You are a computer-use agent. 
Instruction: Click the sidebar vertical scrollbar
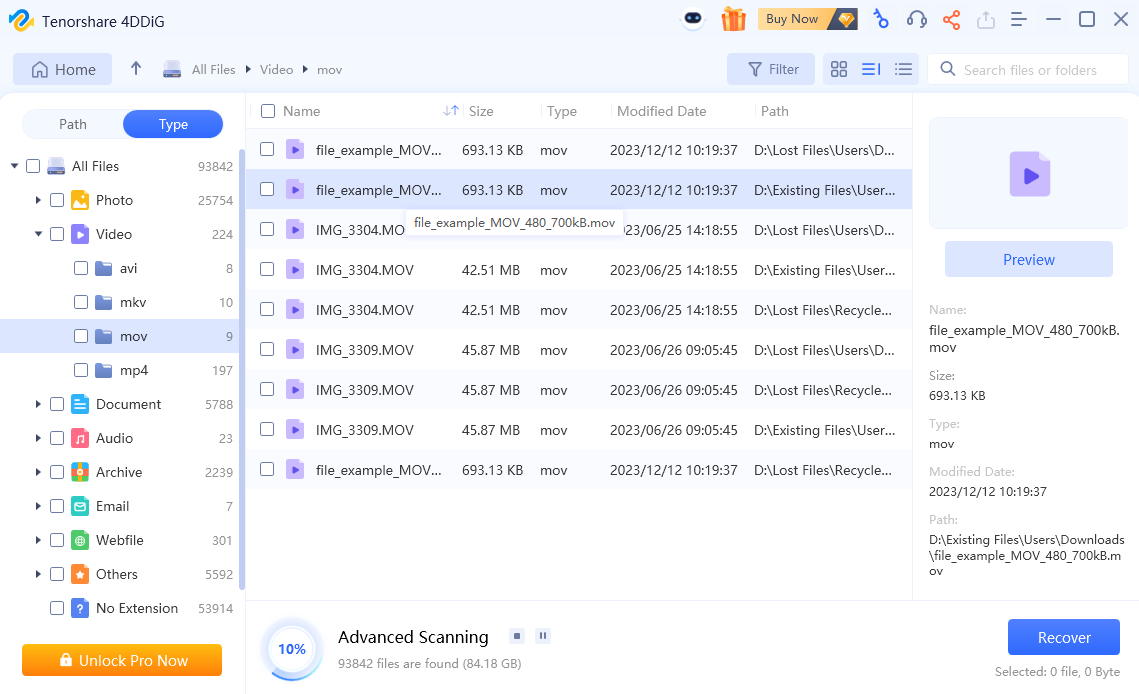coord(242,369)
